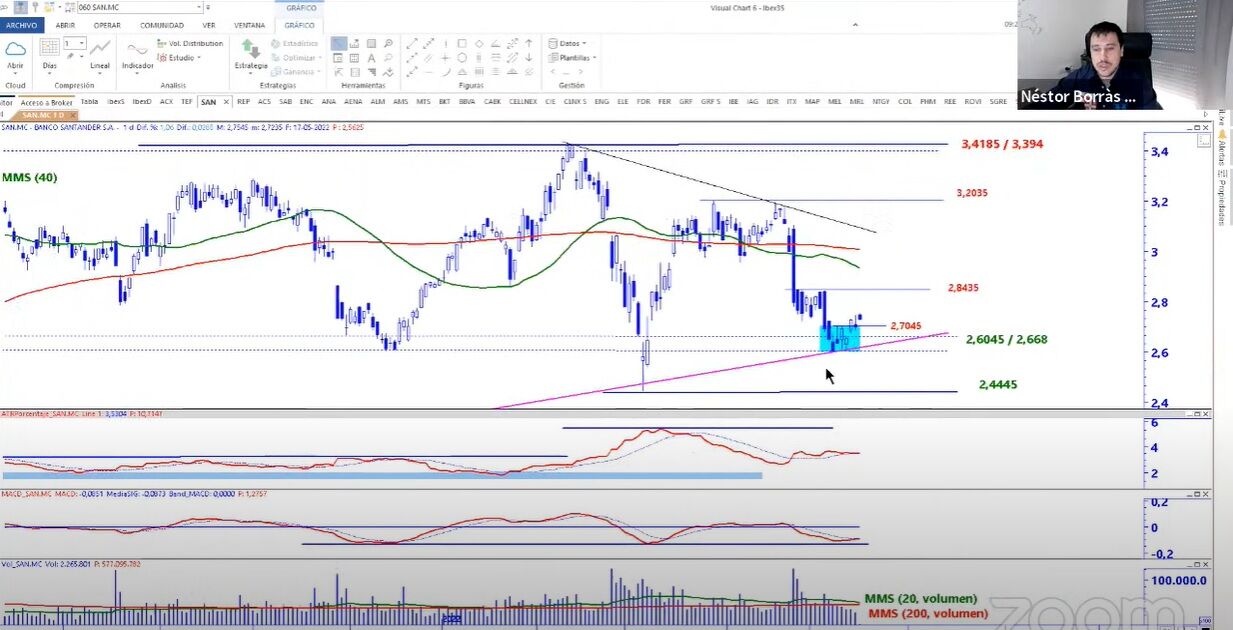Select the cyan highlighted rectangle on chart
The image size is (1233, 630).
click(x=840, y=338)
